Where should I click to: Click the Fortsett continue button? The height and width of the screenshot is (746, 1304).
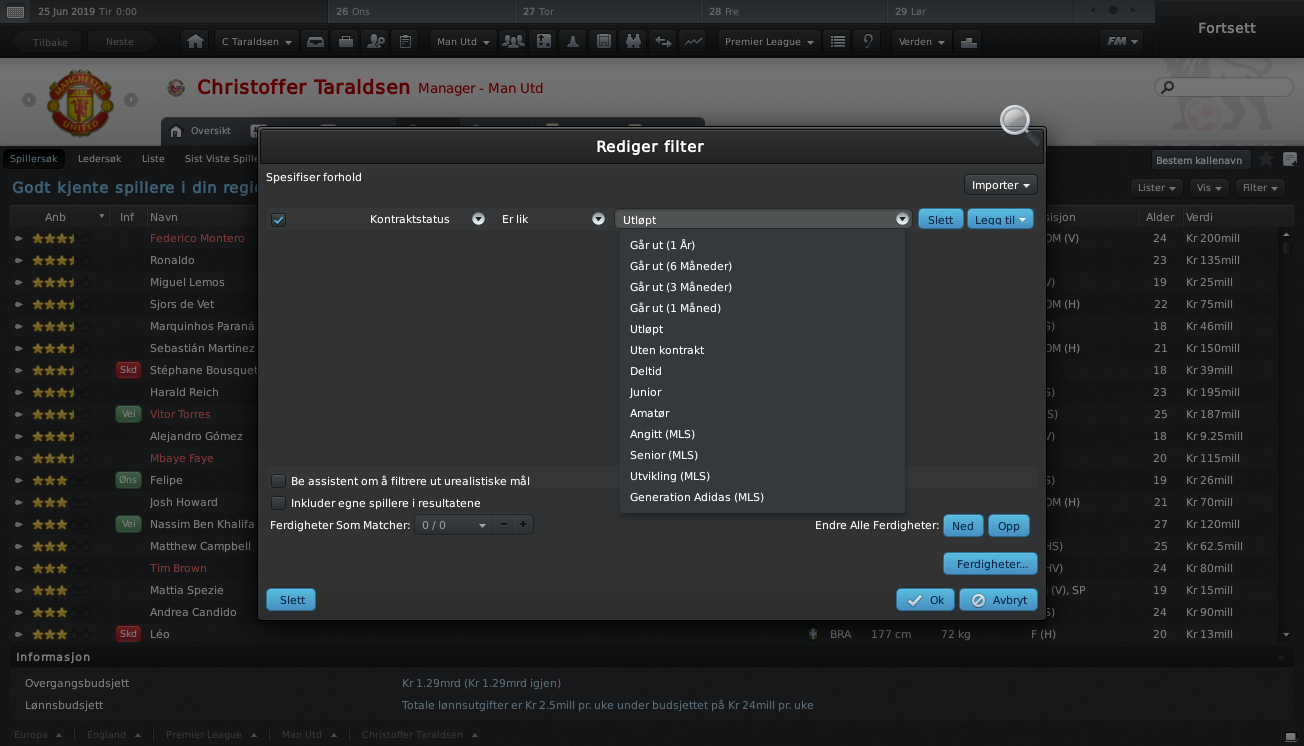click(x=1227, y=27)
